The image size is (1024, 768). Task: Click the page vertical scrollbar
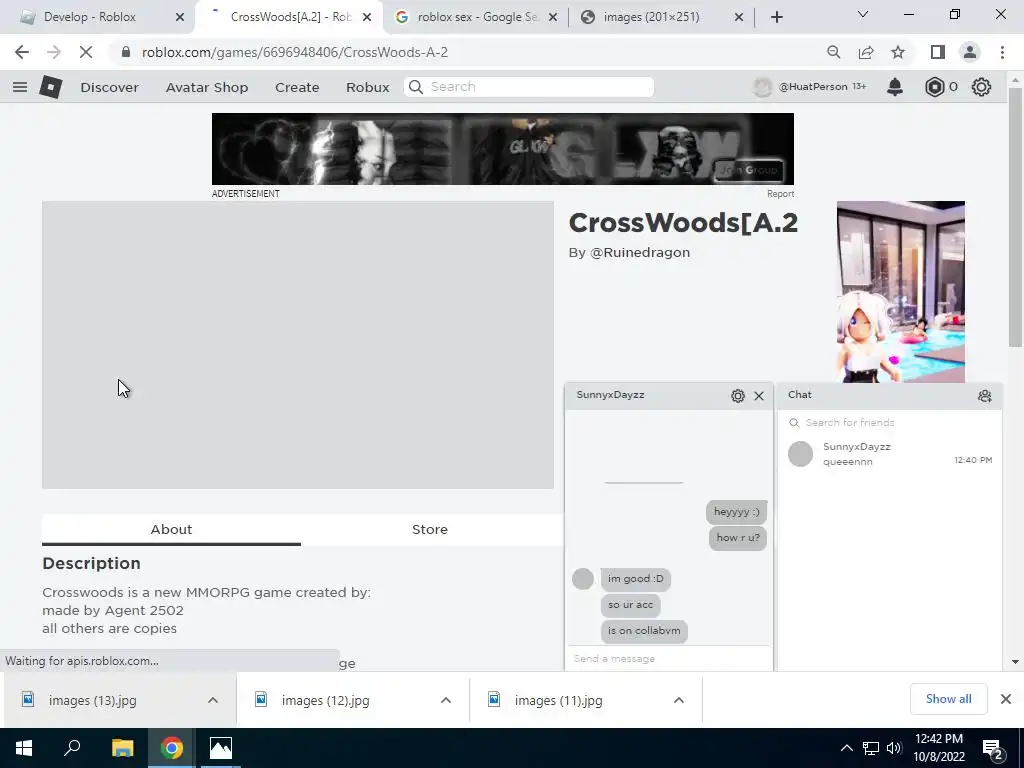pyautogui.click(x=1015, y=216)
